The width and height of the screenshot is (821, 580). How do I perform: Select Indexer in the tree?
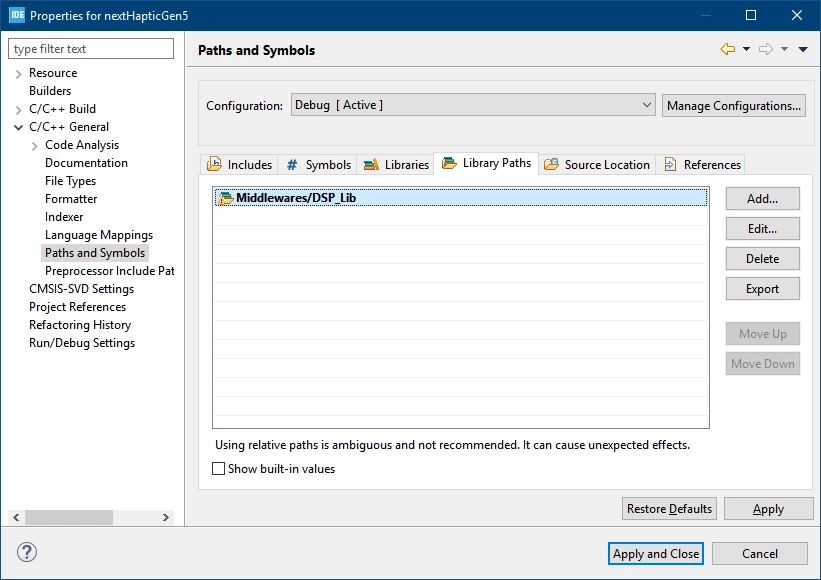[64, 217]
